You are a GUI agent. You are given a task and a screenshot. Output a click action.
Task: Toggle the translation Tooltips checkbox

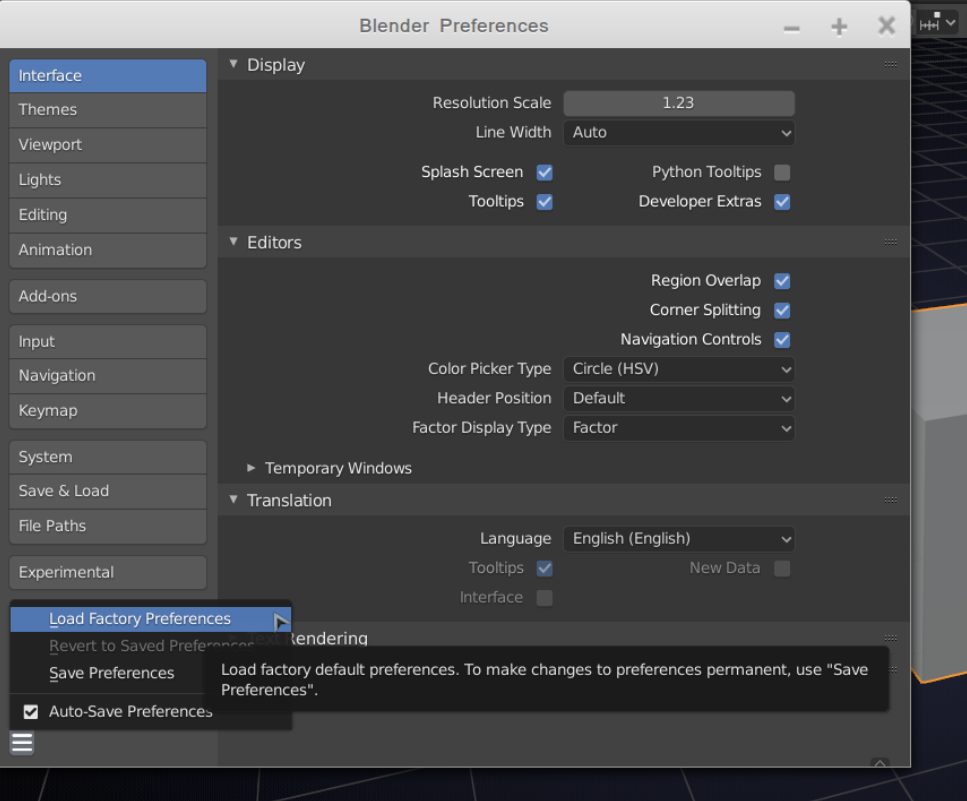point(545,568)
